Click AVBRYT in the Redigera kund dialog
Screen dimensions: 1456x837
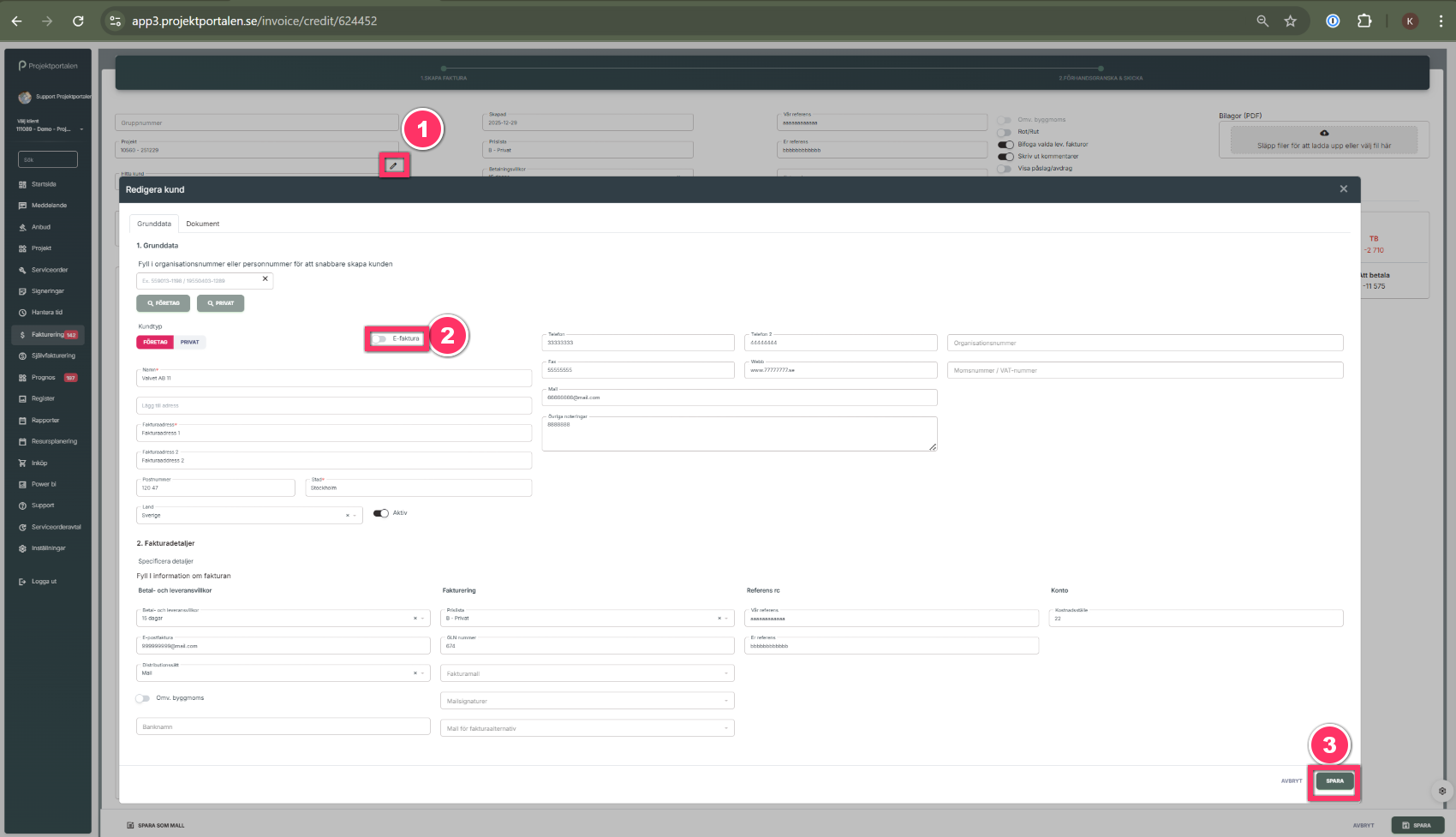[1292, 780]
